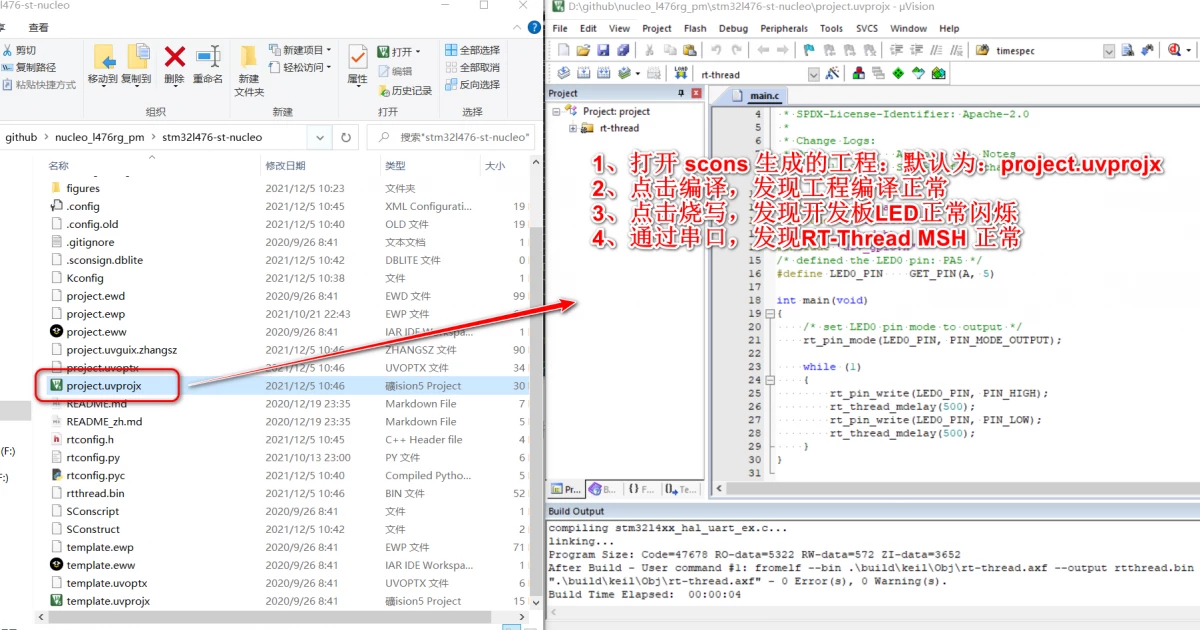Collapse the Project: project tree node
Viewport: 1200px width, 630px height.
click(557, 112)
